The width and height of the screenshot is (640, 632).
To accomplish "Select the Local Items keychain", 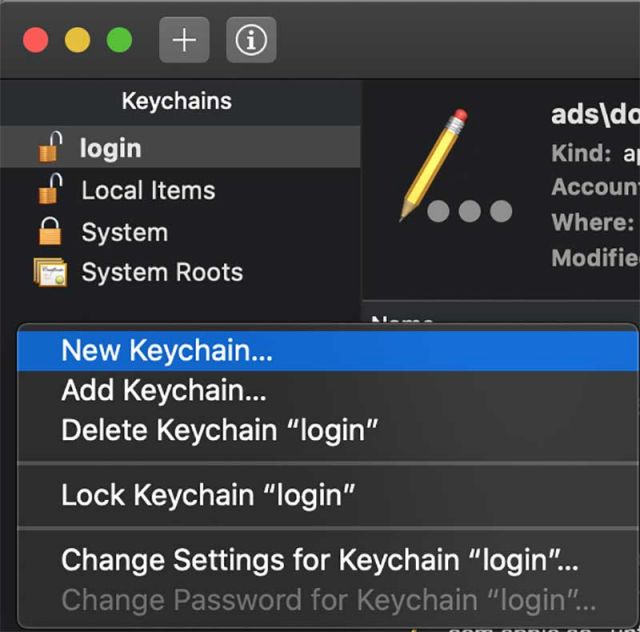I will [x=180, y=190].
